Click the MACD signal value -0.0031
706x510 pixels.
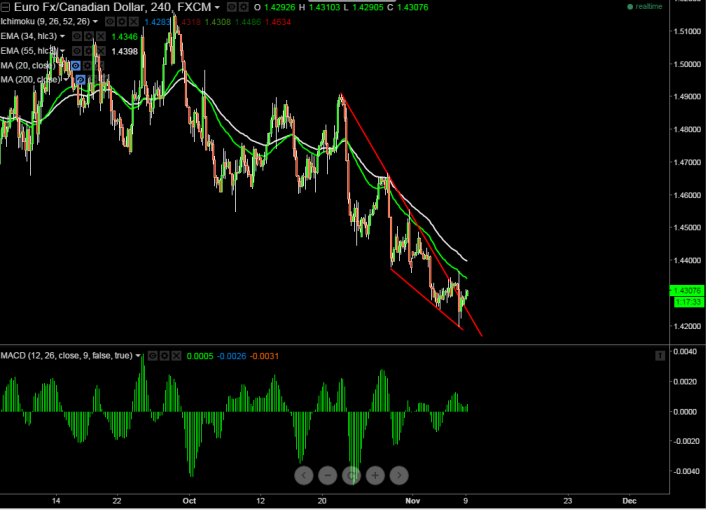pos(264,356)
